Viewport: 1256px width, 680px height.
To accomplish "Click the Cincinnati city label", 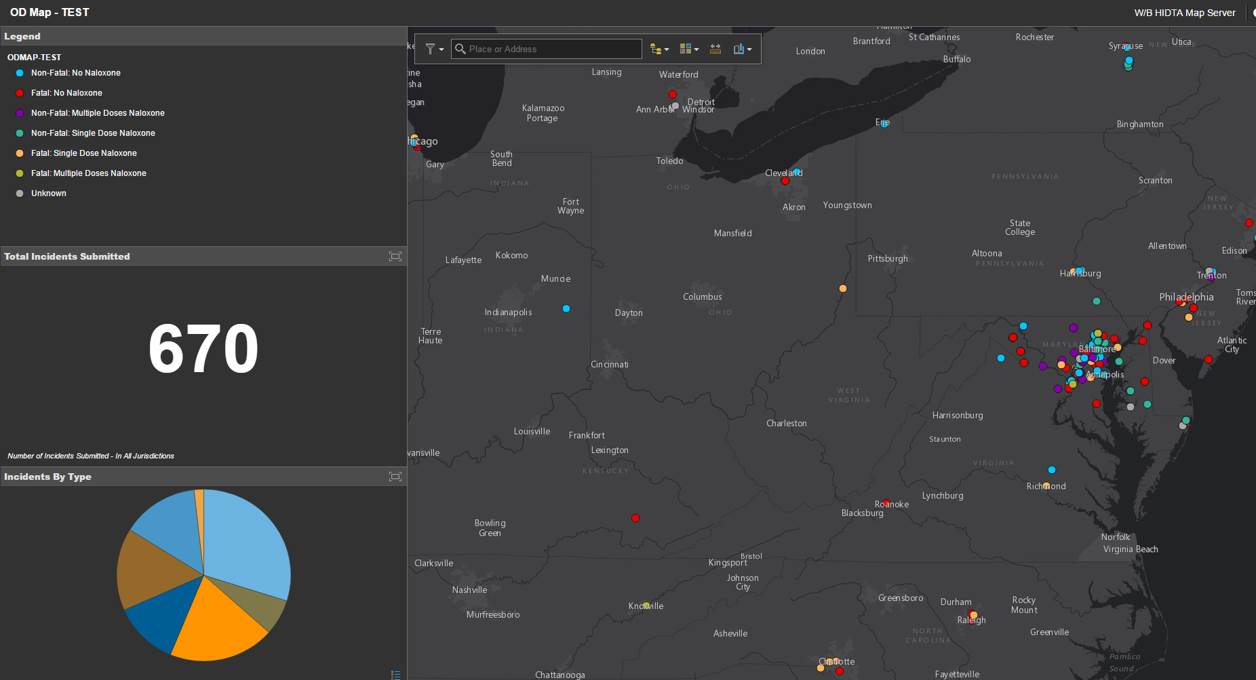I will [609, 364].
